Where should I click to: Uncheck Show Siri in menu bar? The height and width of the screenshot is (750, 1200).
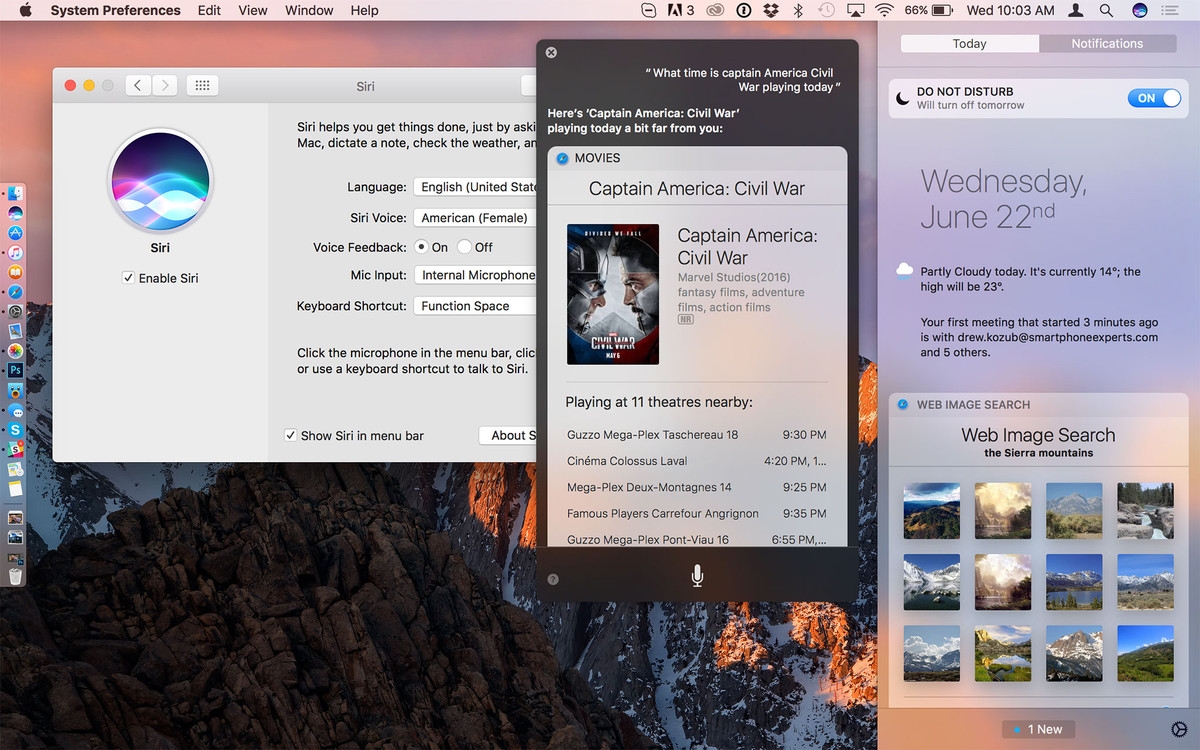290,435
